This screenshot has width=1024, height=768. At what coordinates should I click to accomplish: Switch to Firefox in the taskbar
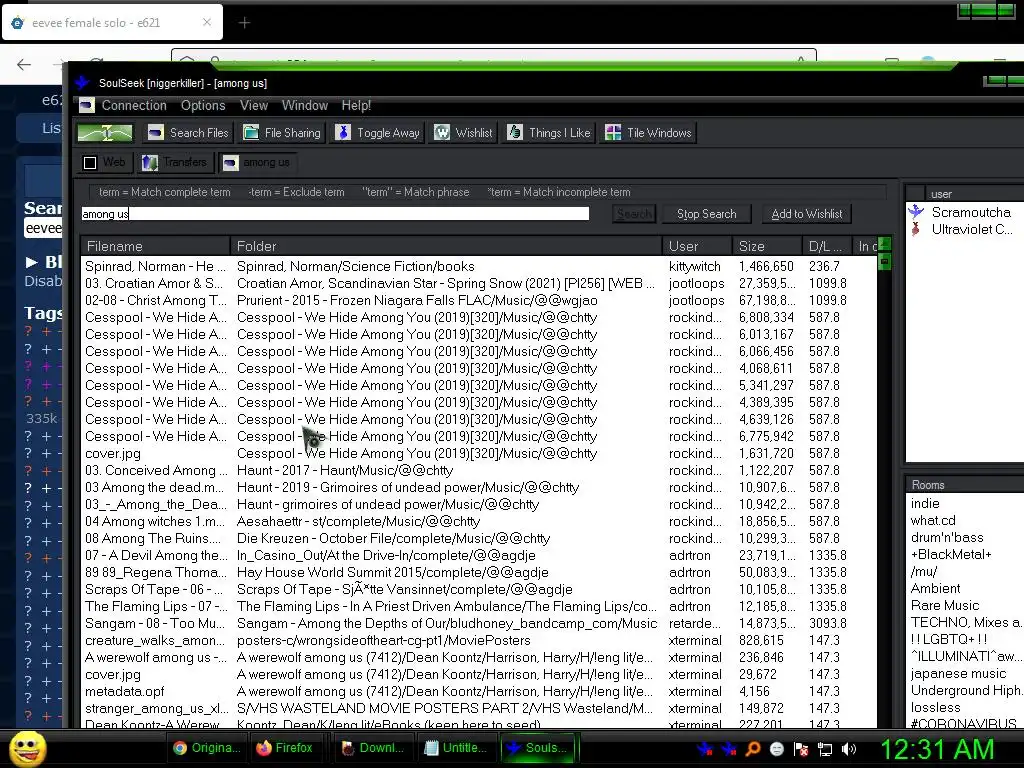click(284, 748)
